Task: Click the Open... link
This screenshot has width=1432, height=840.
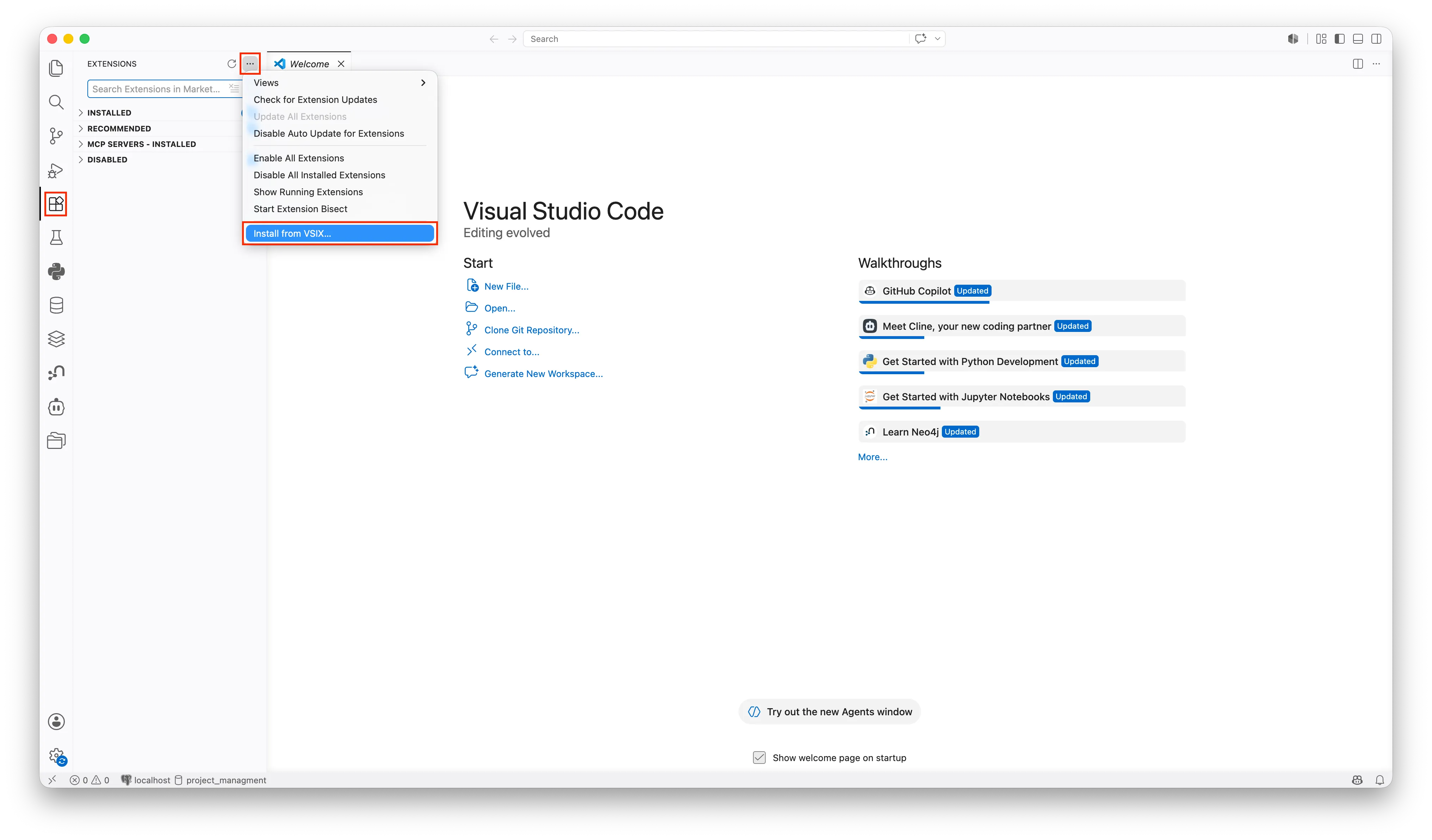Action: click(500, 308)
